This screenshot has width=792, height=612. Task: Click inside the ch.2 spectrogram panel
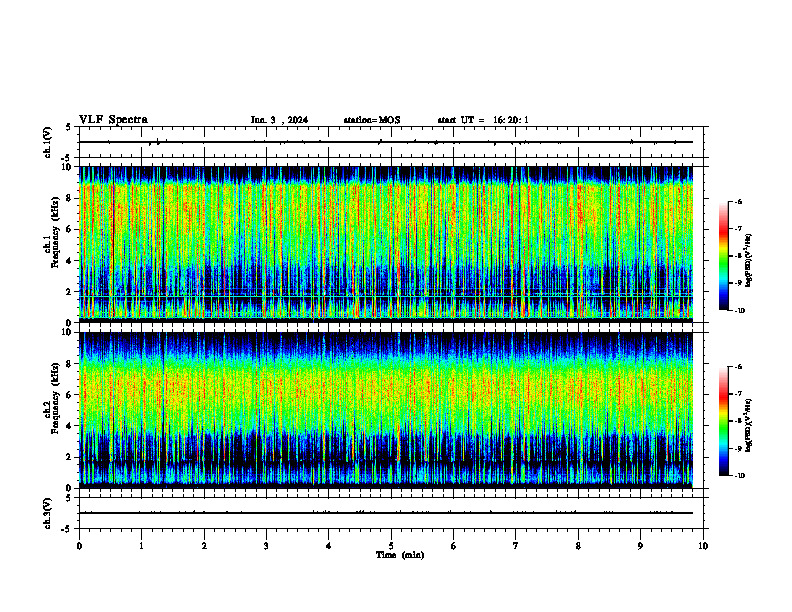(386, 409)
